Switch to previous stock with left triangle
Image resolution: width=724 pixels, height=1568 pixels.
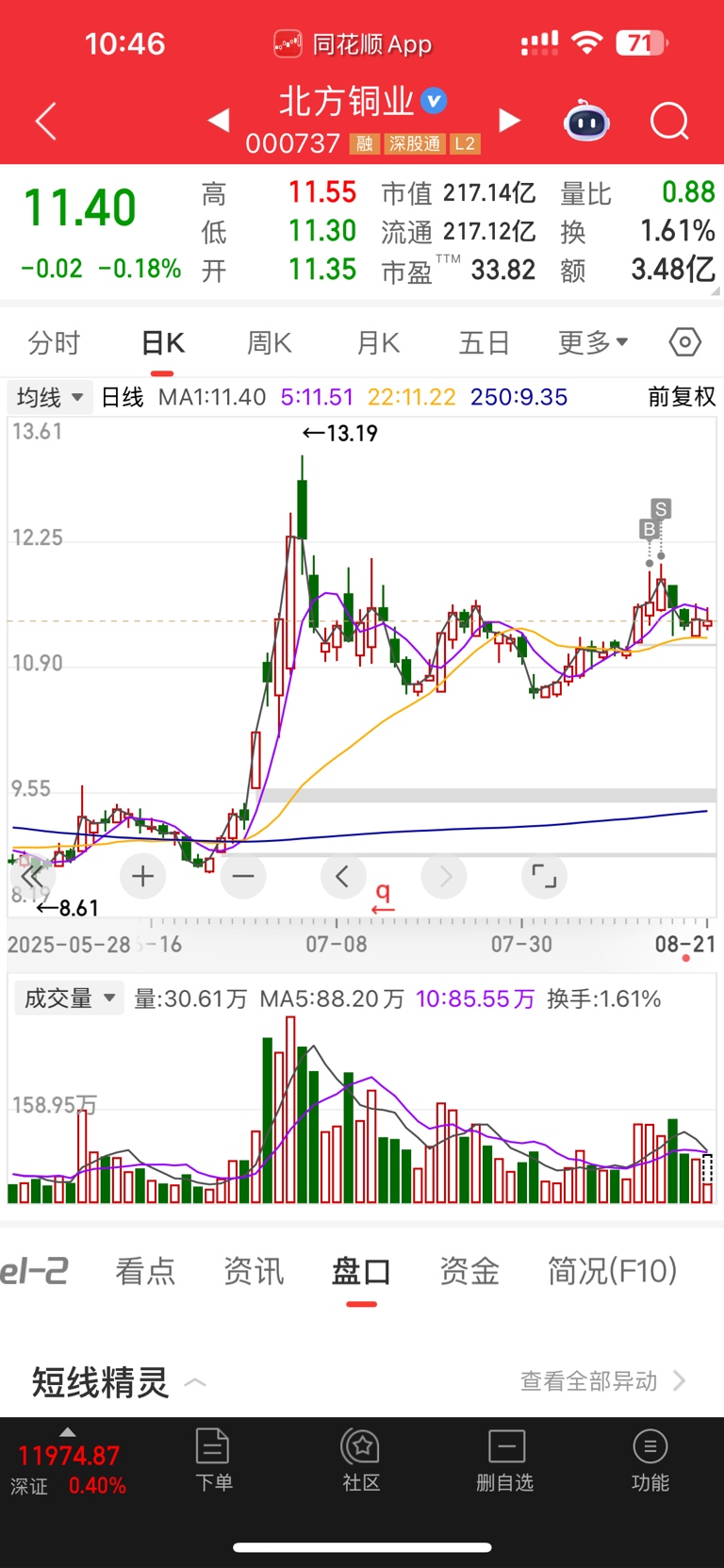tap(219, 120)
